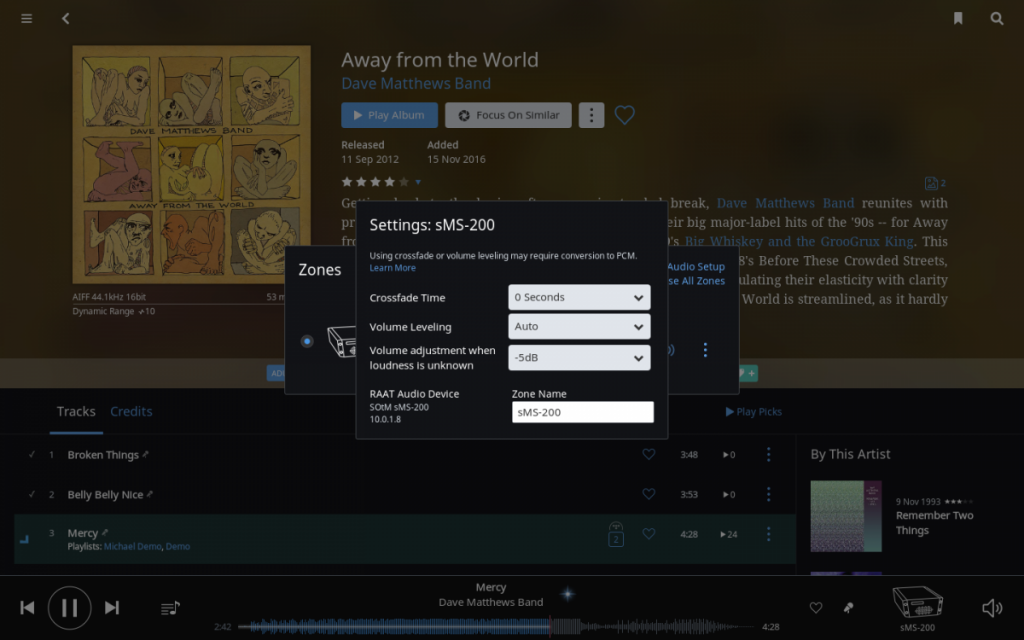Click the Dave Matthews Band link in the review
Image resolution: width=1024 pixels, height=640 pixels.
[785, 203]
